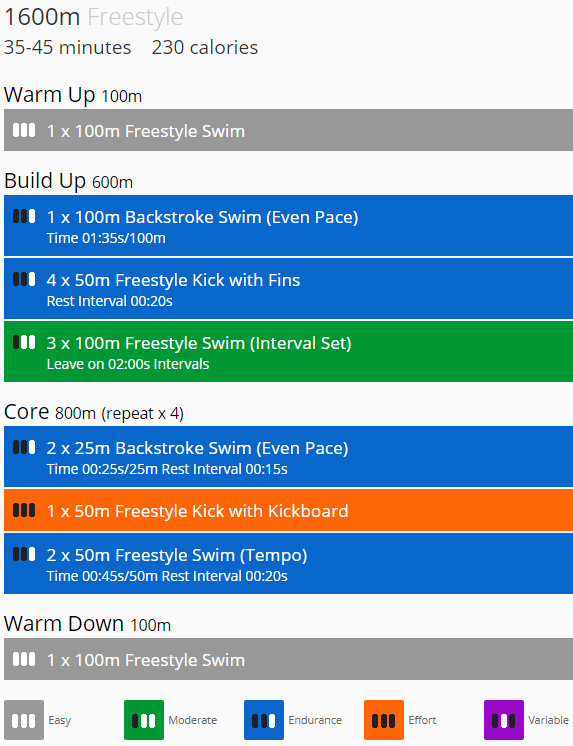
Task: Open the 3 x 100m Freestyle Swim set
Action: pos(288,352)
